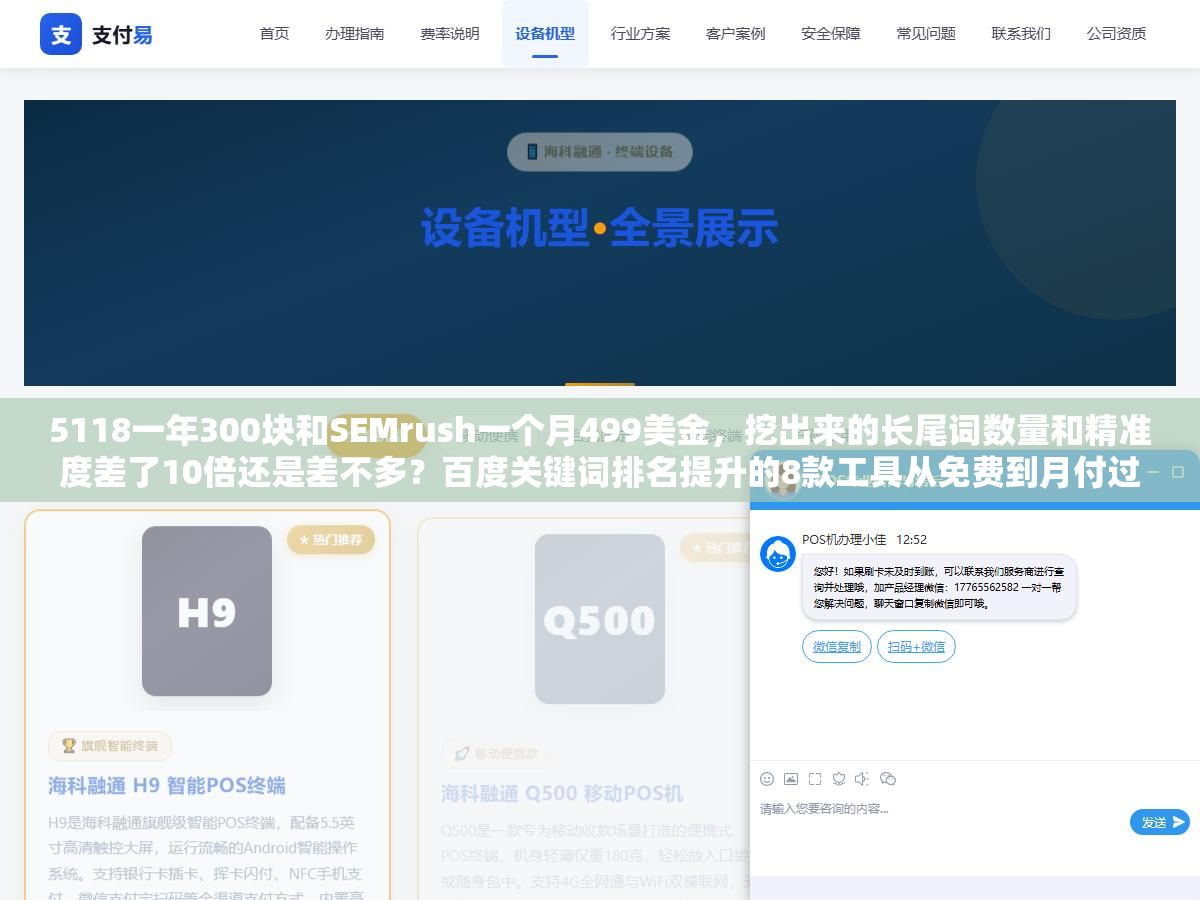
Task: Click the chat message about 刷卡未及时到账
Action: click(939, 587)
